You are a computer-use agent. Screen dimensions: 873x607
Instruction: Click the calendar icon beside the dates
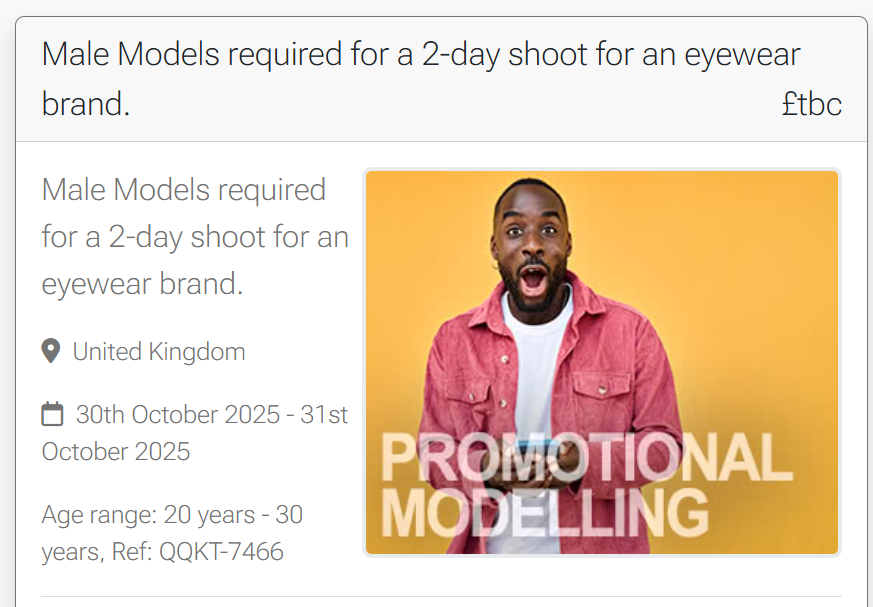tap(52, 414)
